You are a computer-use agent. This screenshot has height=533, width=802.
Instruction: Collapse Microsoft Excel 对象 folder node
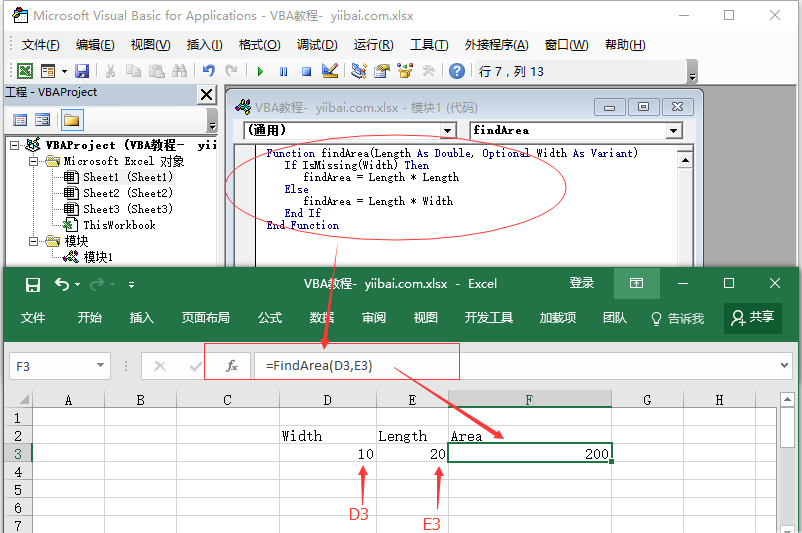point(33,161)
